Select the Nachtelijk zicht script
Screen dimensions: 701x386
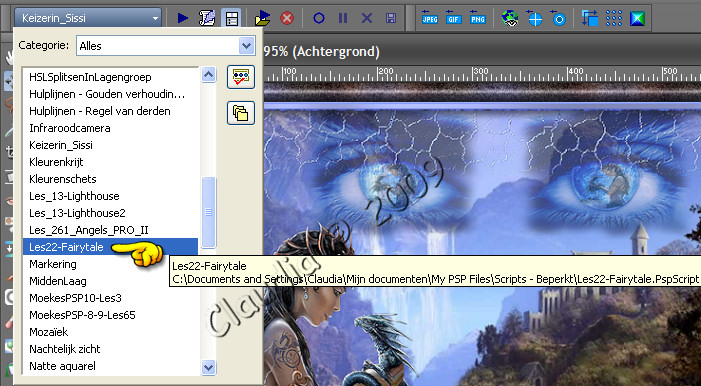(x=110, y=349)
